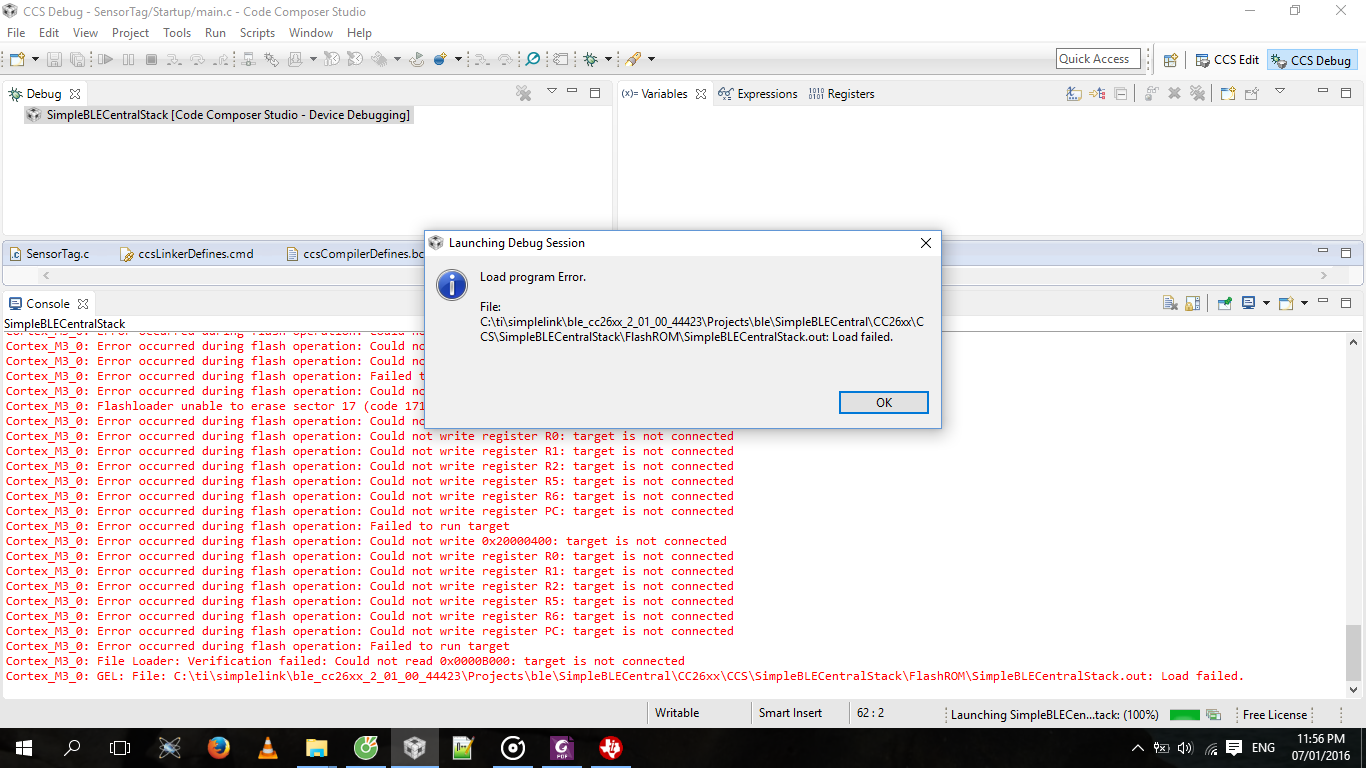Click the Step Into toolbar icon
The height and width of the screenshot is (768, 1366).
[x=174, y=59]
